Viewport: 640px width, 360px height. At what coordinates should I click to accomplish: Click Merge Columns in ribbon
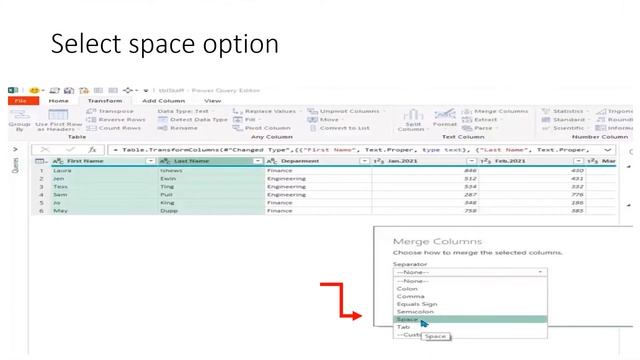tap(495, 111)
